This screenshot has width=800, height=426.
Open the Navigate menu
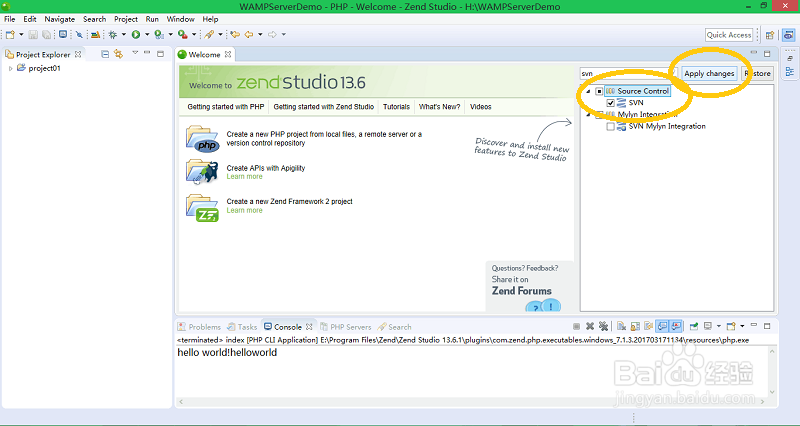pos(60,19)
